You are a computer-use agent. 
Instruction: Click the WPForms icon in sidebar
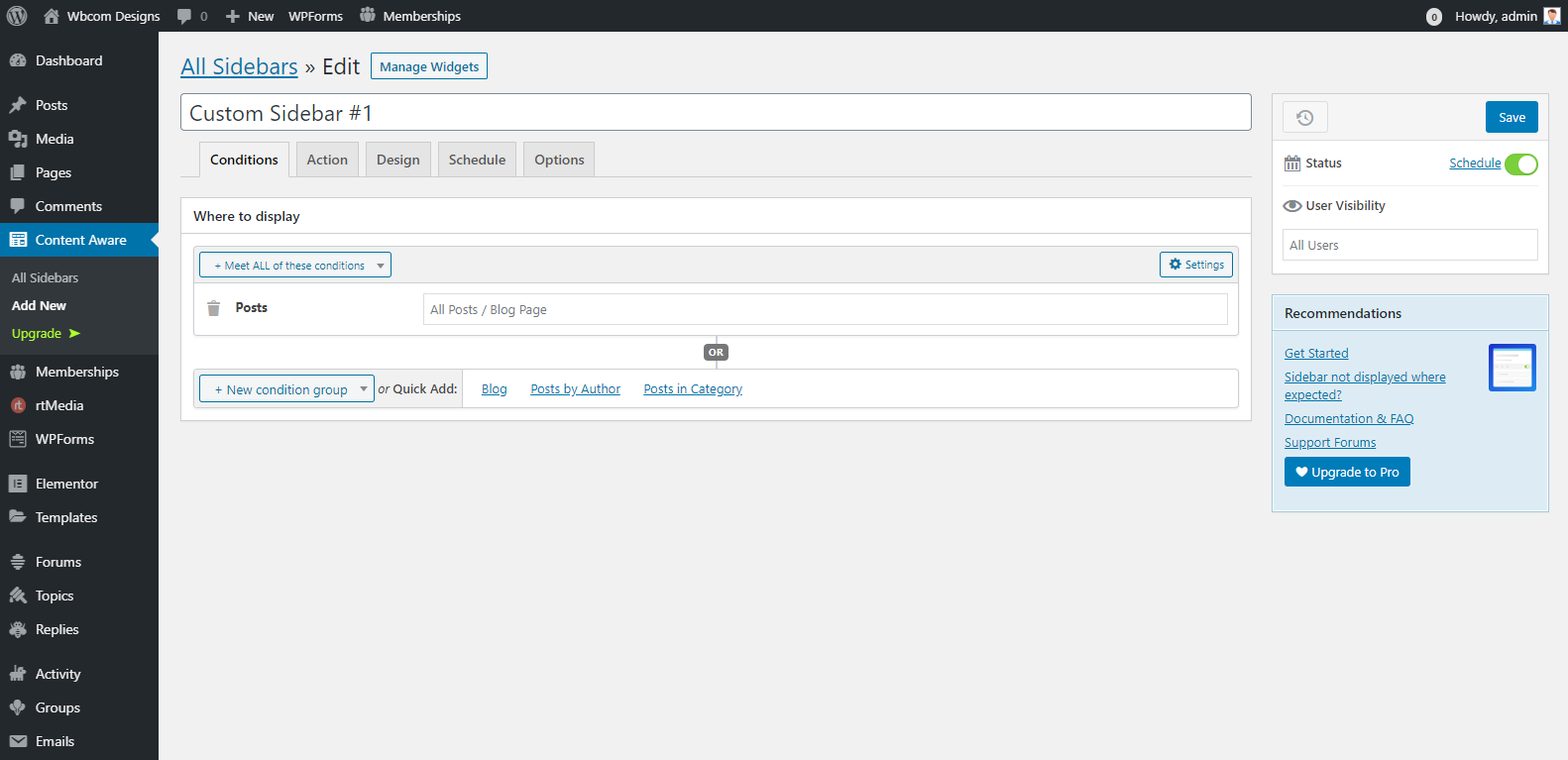(18, 439)
